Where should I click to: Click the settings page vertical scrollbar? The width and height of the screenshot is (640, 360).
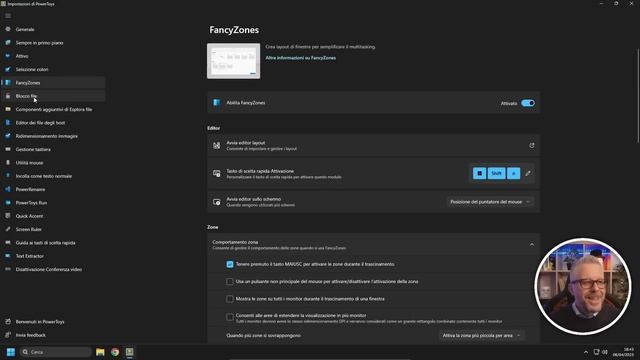click(638, 96)
